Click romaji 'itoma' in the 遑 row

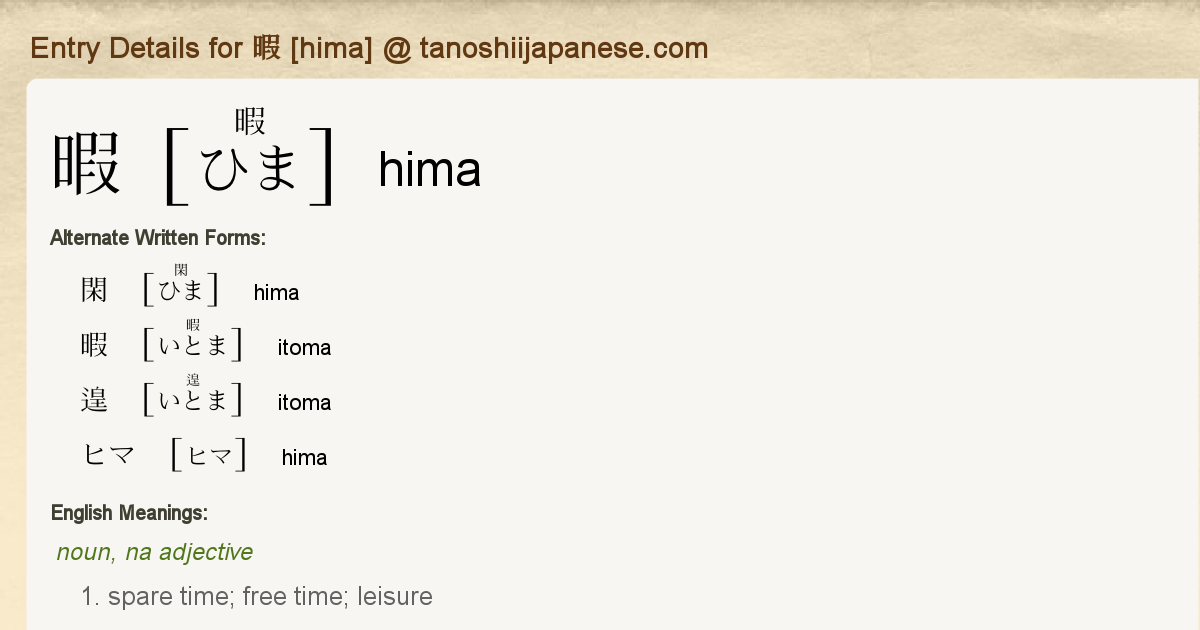tap(304, 403)
